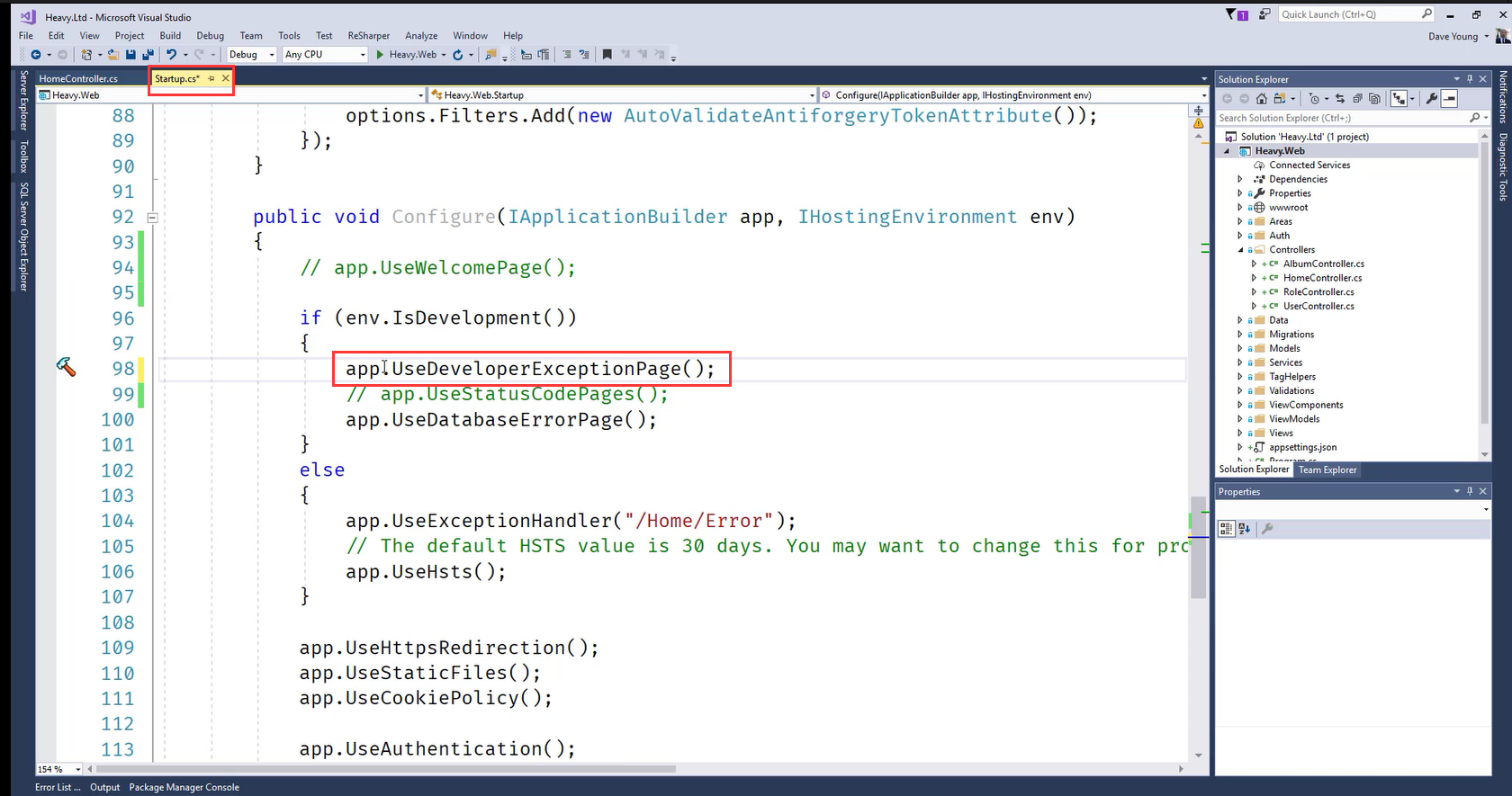Open the Analyze menu
Screen dimensions: 1512x796
click(421, 36)
